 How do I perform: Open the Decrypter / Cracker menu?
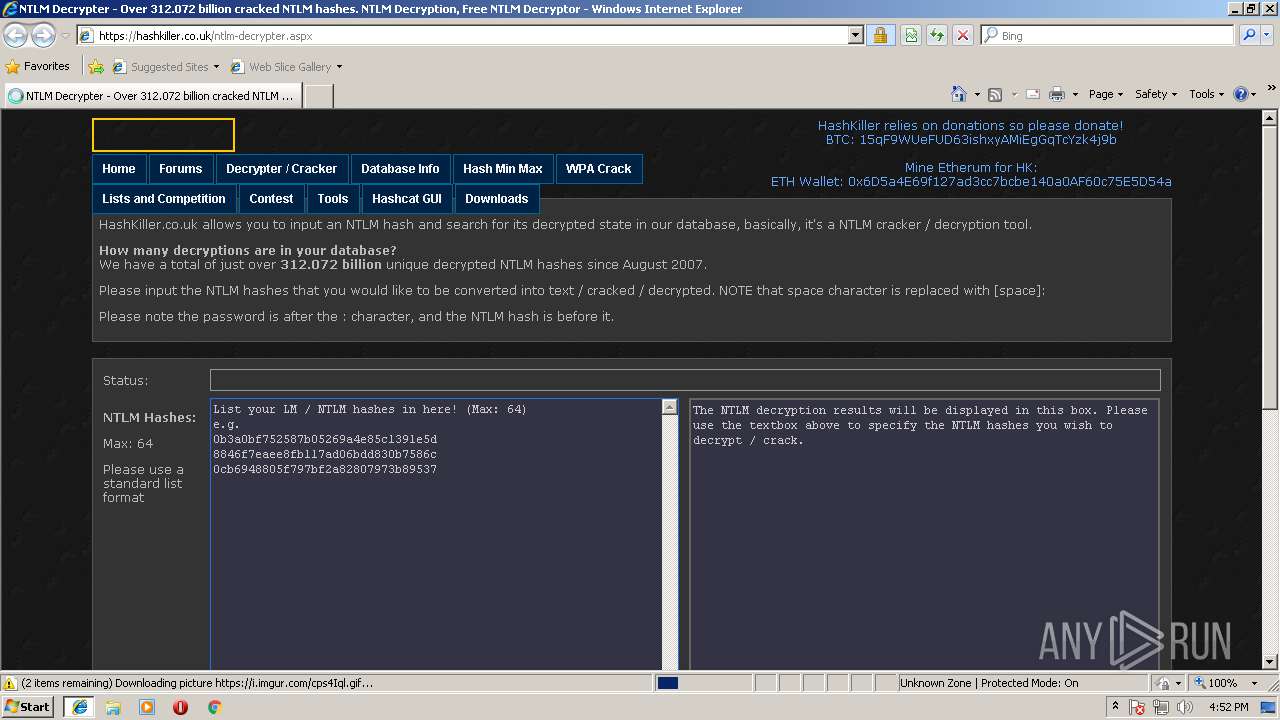pyautogui.click(x=282, y=169)
